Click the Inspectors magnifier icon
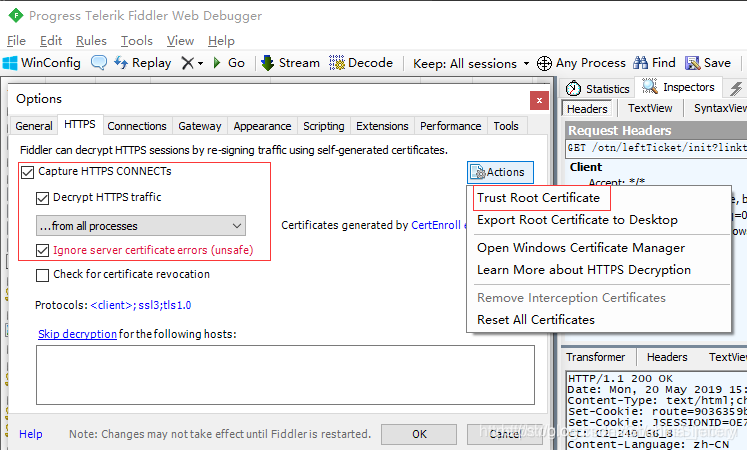The height and width of the screenshot is (450, 747). click(x=650, y=86)
